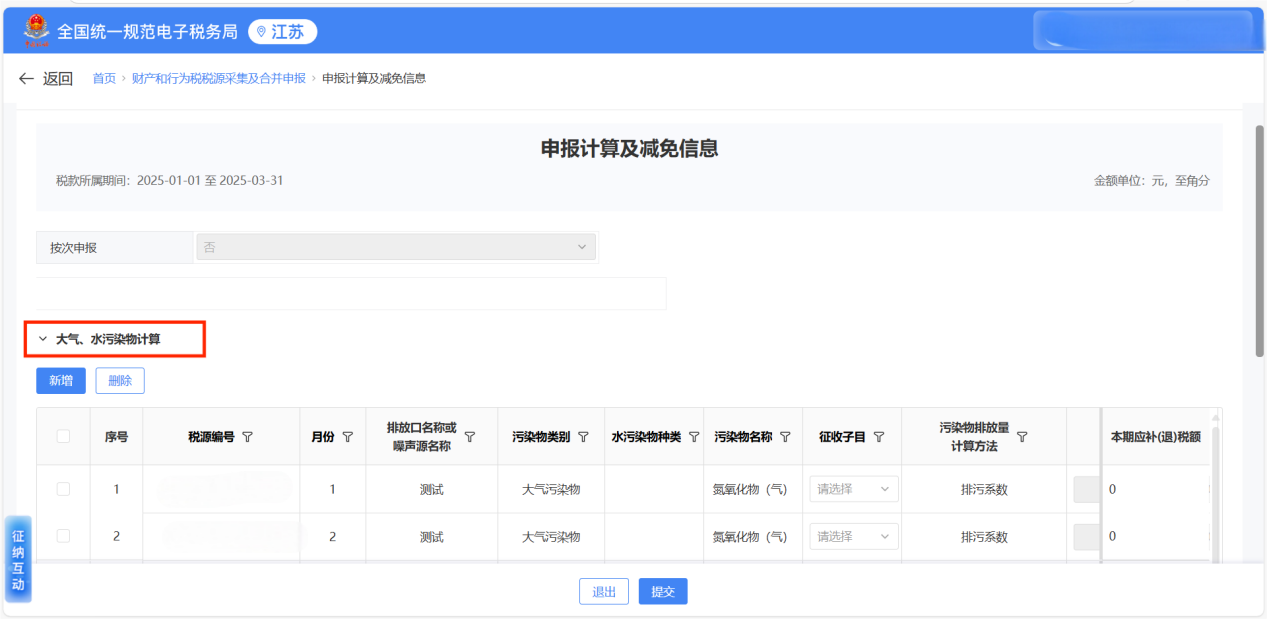Toggle the select-all checkbox in table header
The height and width of the screenshot is (619, 1267).
click(64, 436)
